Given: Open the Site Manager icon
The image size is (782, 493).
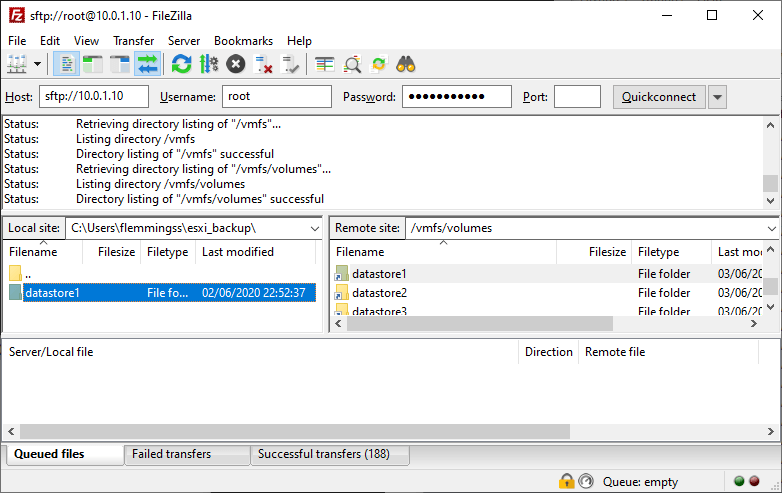Looking at the screenshot, I should pyautogui.click(x=16, y=64).
